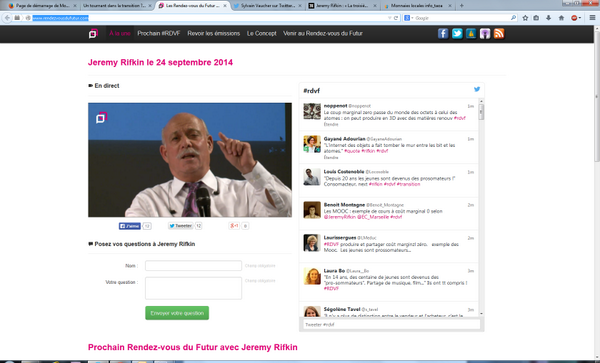Click the highlighted URL in the address bar
Screen dimensions: 600x363
(x=60, y=18)
